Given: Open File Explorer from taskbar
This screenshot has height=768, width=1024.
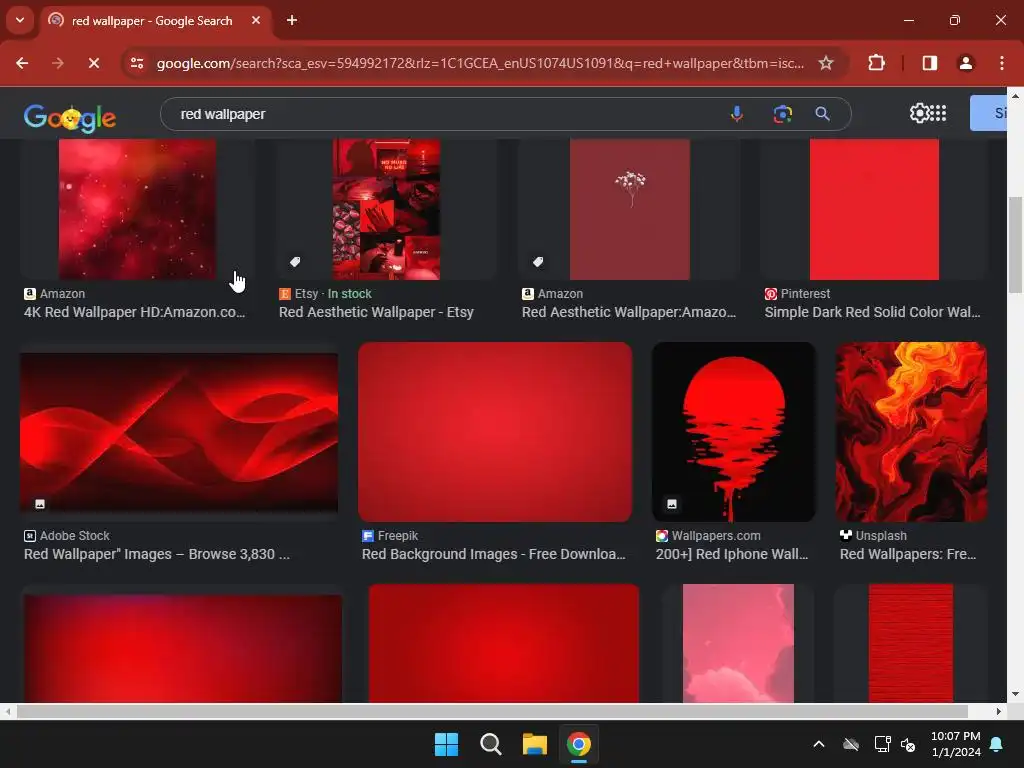Looking at the screenshot, I should tap(534, 744).
